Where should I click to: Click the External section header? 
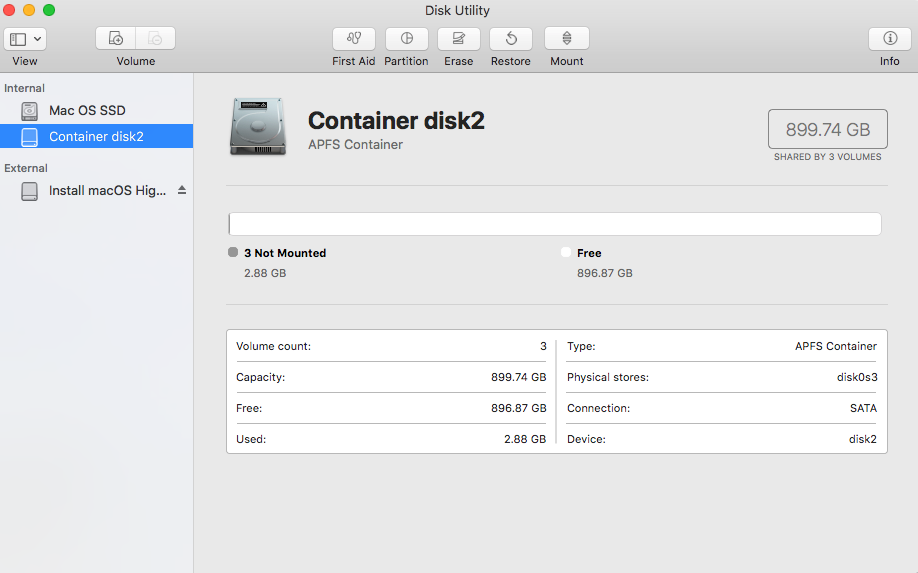click(x=26, y=169)
